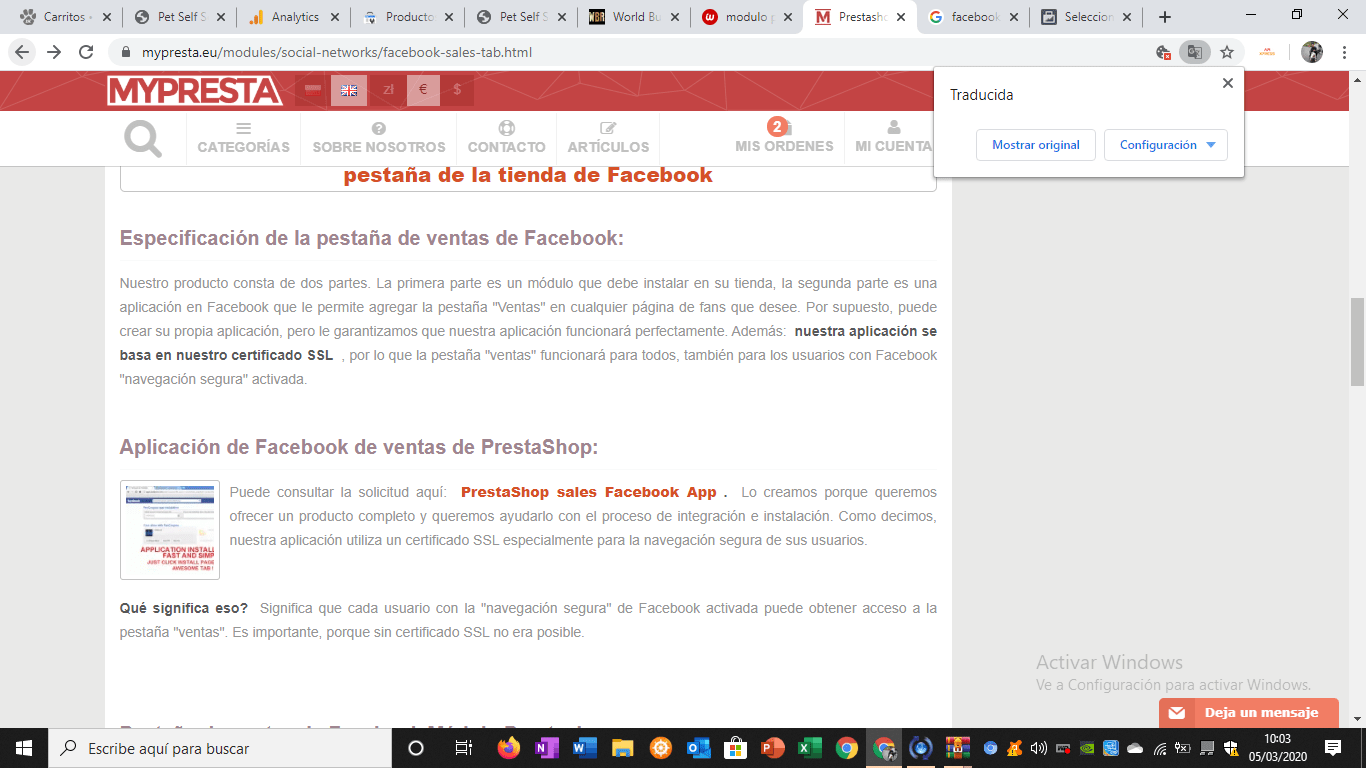Launch PowerPoint from taskbar
Screen dimensions: 1366x768
pyautogui.click(x=772, y=748)
